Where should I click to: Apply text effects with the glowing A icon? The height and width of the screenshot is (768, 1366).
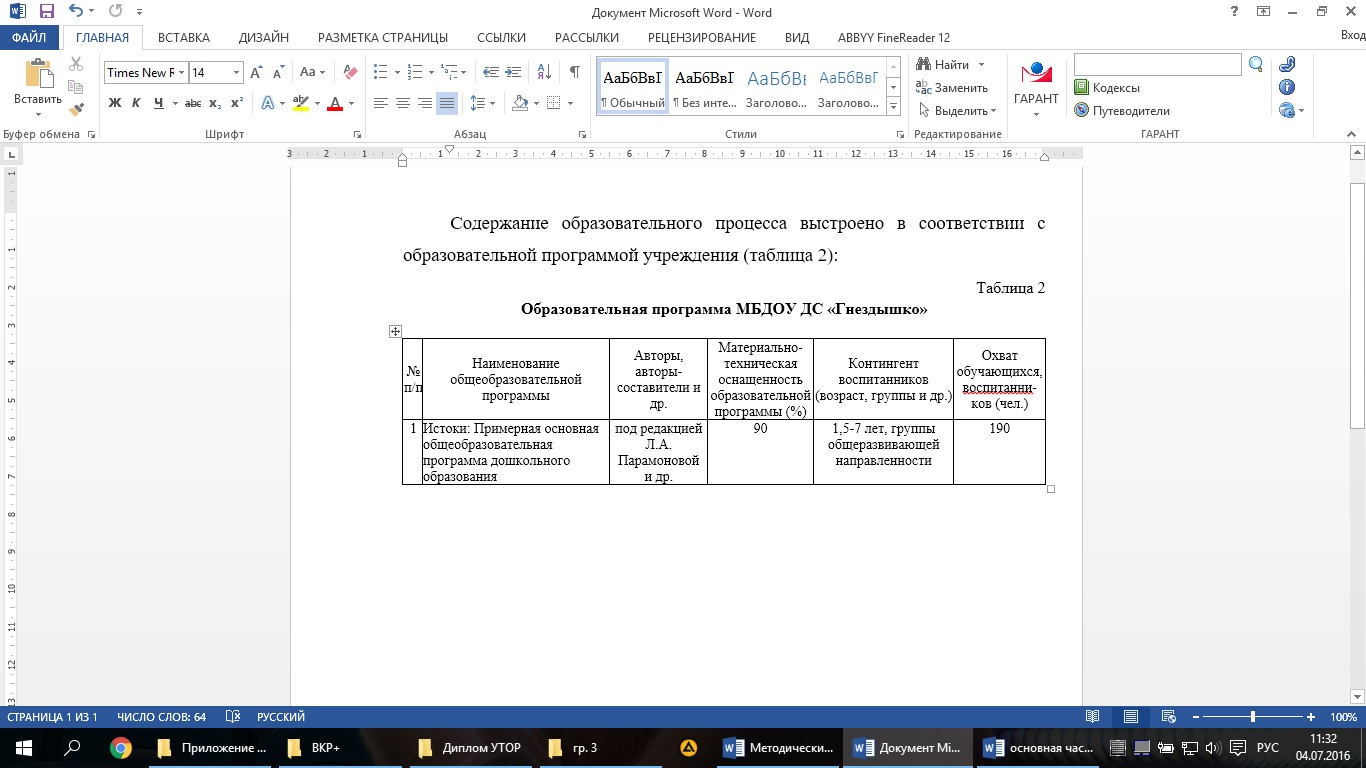pyautogui.click(x=267, y=103)
